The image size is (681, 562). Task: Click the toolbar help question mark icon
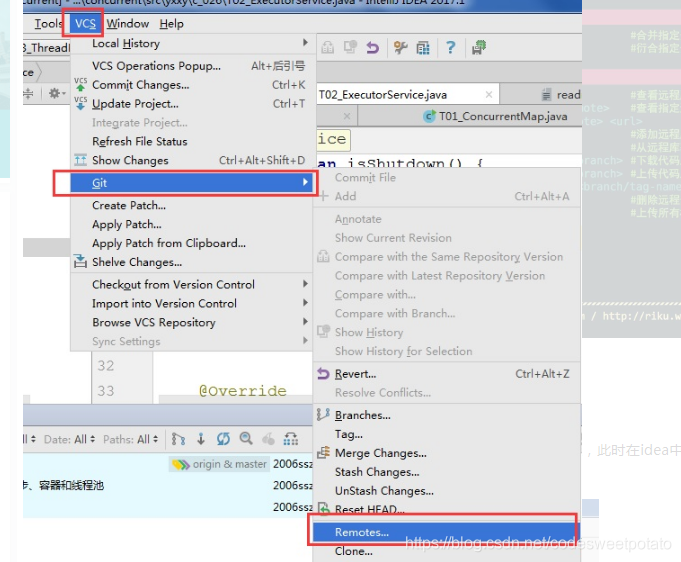451,47
